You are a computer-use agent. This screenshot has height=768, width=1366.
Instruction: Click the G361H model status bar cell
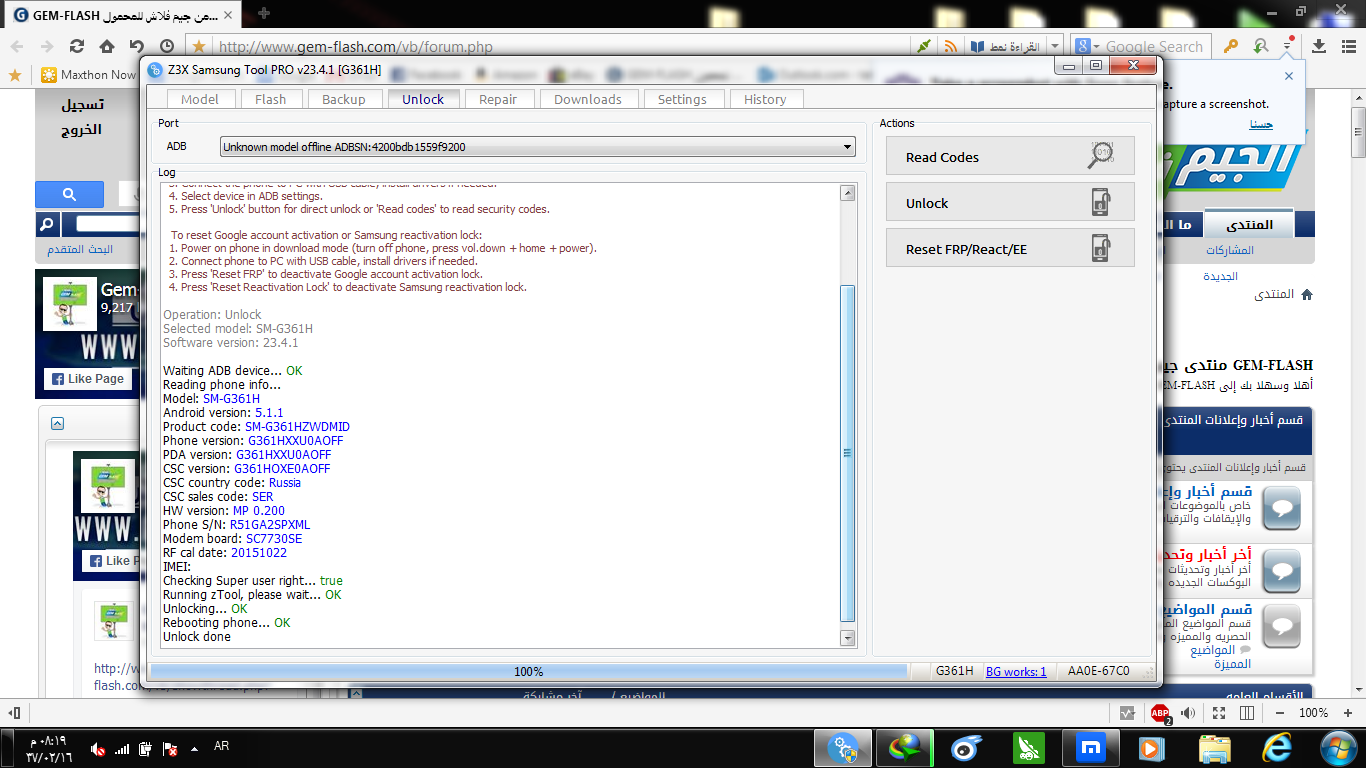(x=954, y=671)
